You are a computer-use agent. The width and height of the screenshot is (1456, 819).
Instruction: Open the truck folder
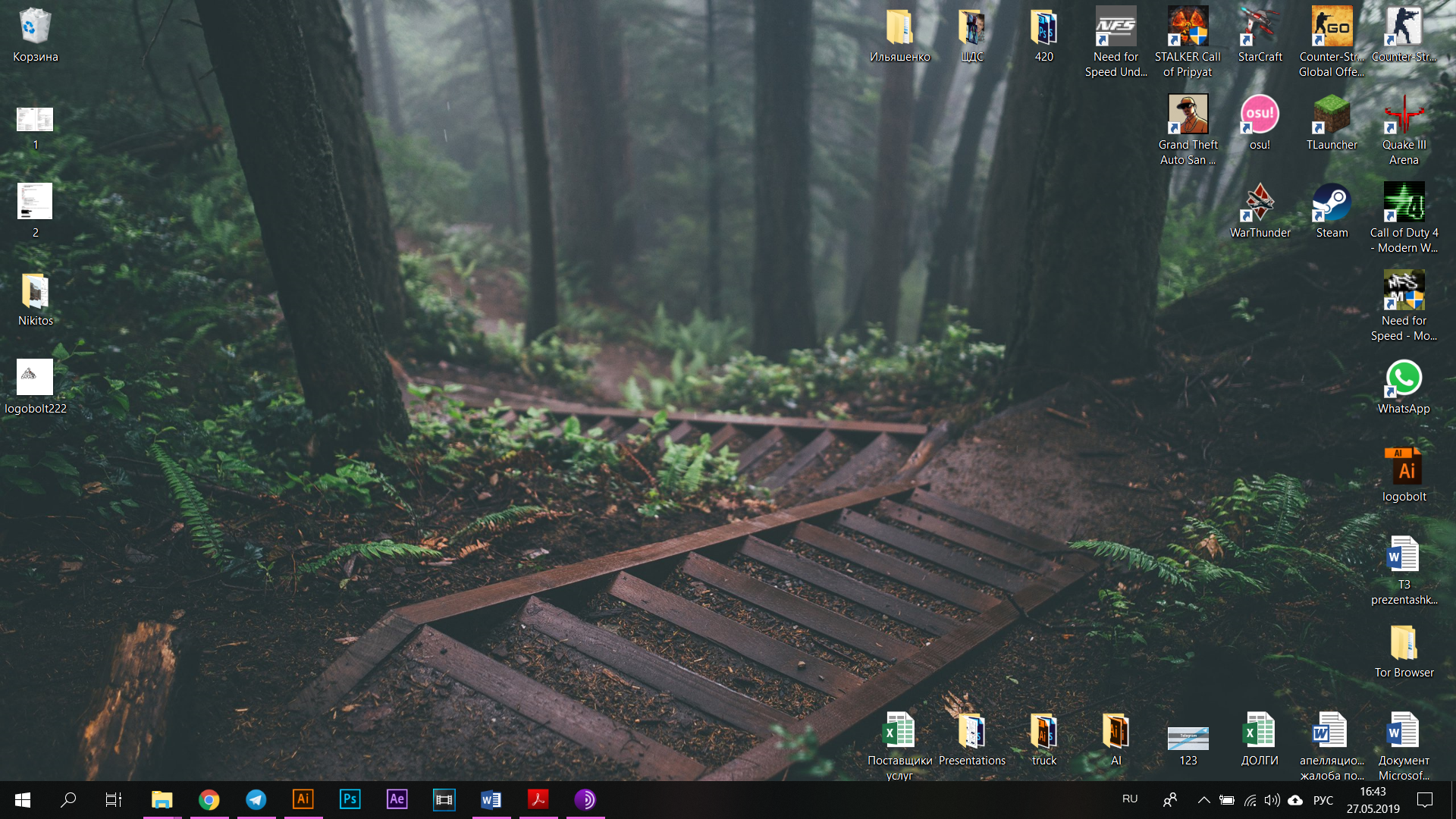(1043, 739)
